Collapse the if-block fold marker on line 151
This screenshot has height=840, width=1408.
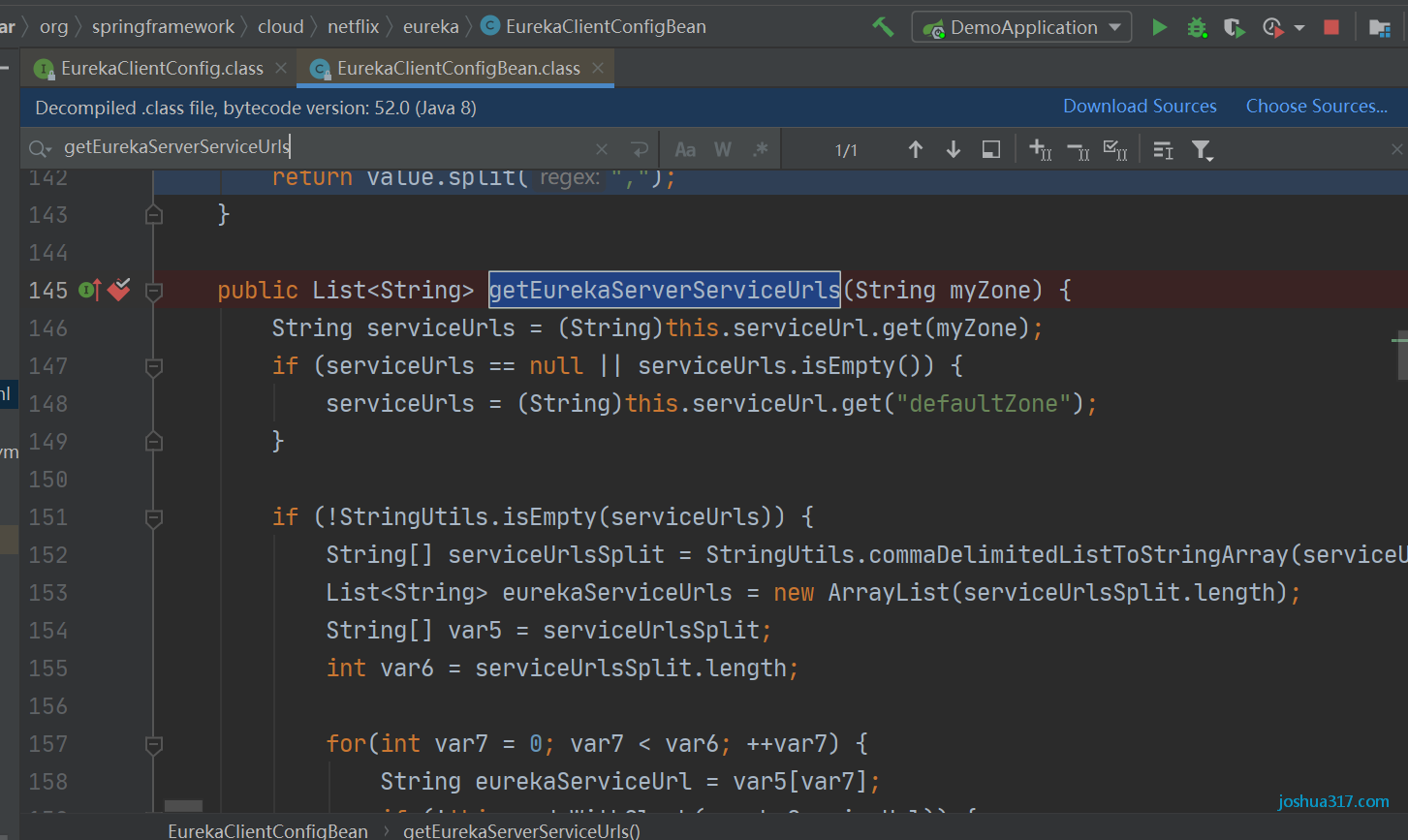[x=153, y=517]
